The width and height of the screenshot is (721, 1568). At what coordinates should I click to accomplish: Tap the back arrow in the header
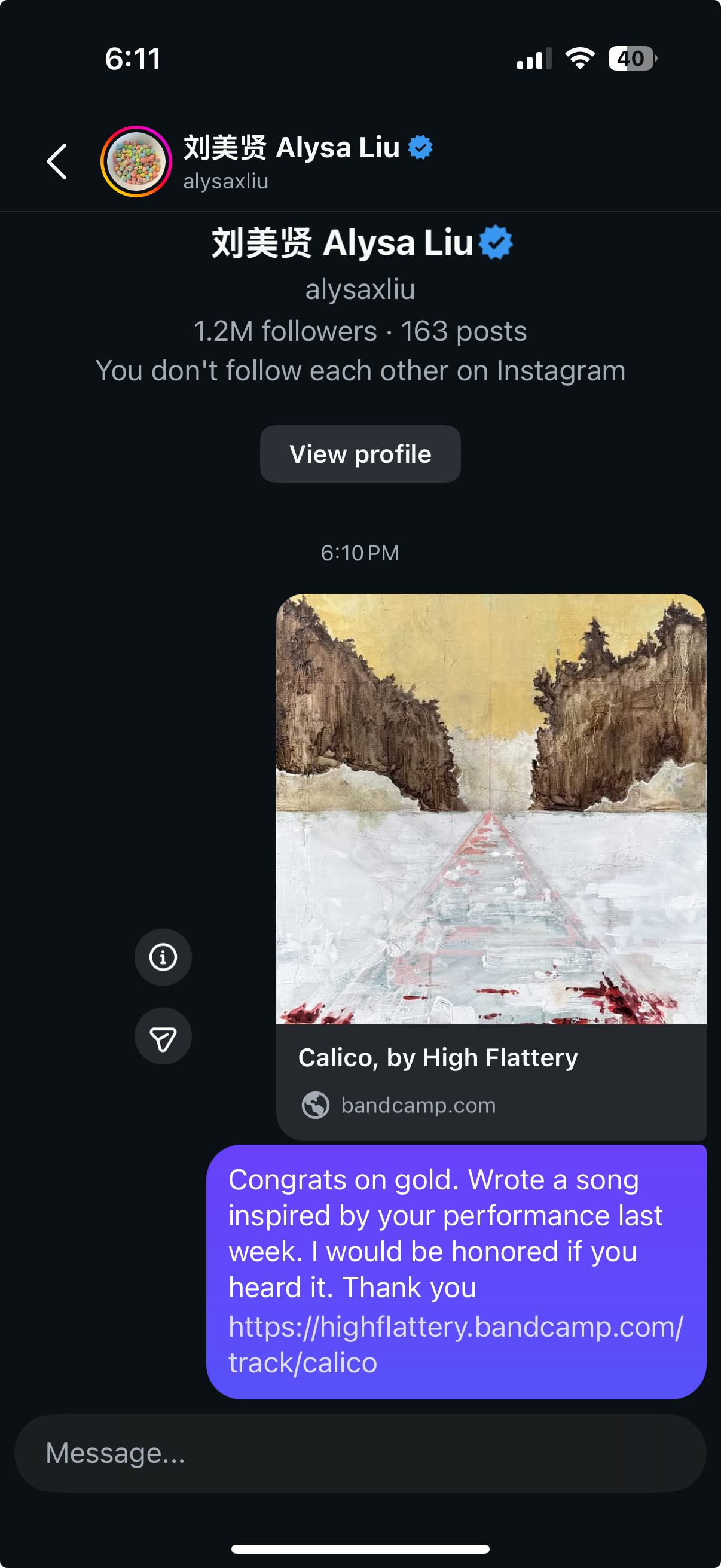point(57,162)
